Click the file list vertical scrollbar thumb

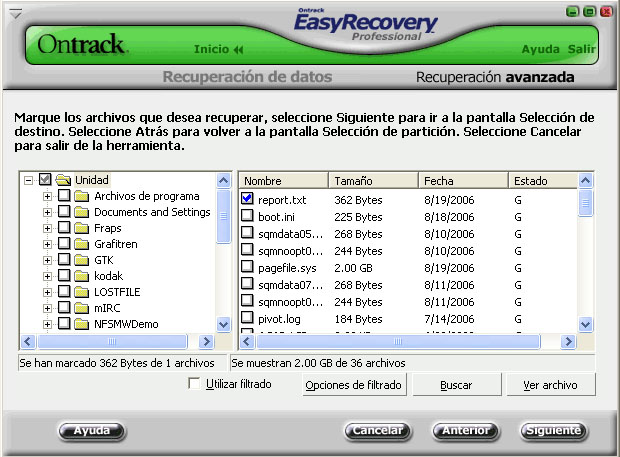(585, 203)
